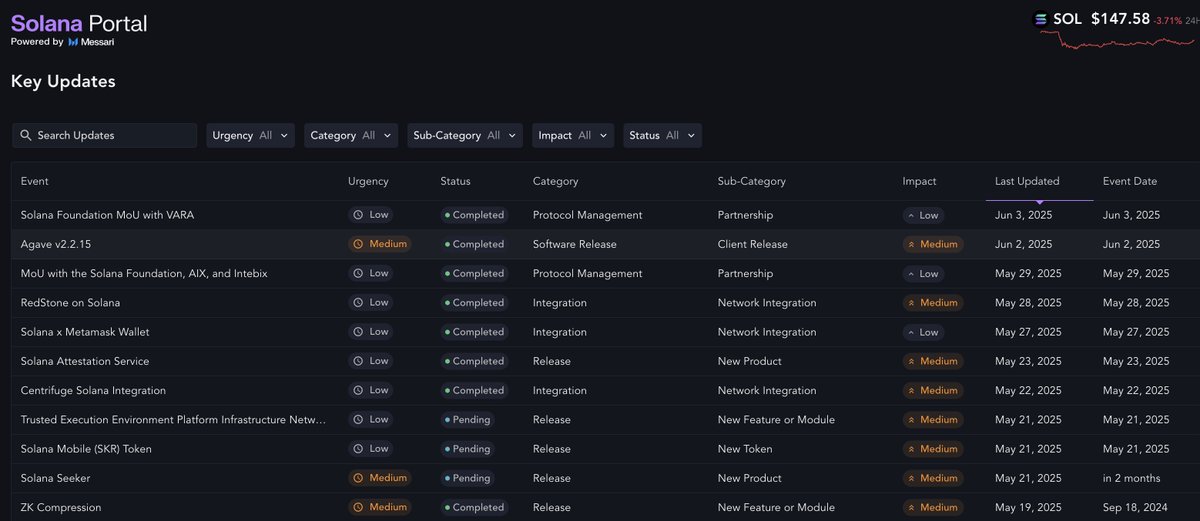Click Client Release sub-category cell
This screenshot has width=1200, height=521.
click(753, 244)
